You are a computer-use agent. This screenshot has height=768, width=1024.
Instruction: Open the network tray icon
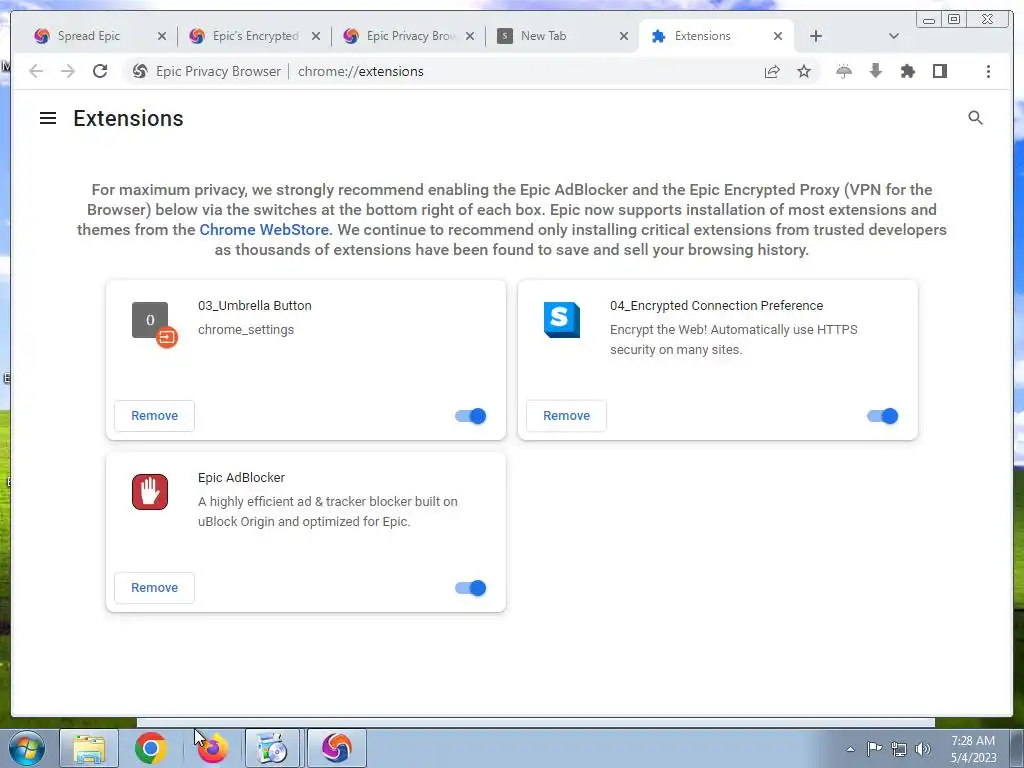899,749
